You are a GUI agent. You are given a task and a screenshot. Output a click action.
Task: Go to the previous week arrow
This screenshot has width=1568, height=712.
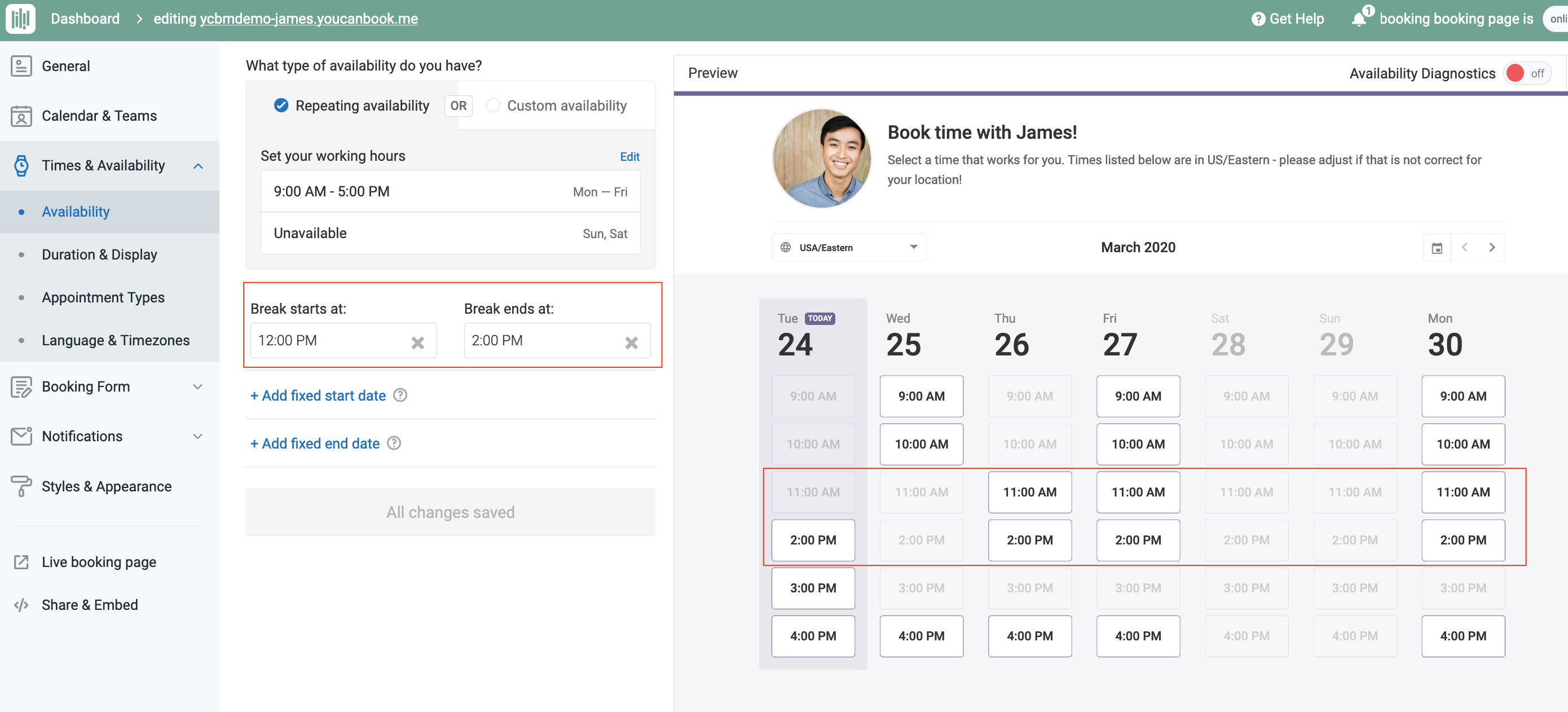tap(1465, 247)
